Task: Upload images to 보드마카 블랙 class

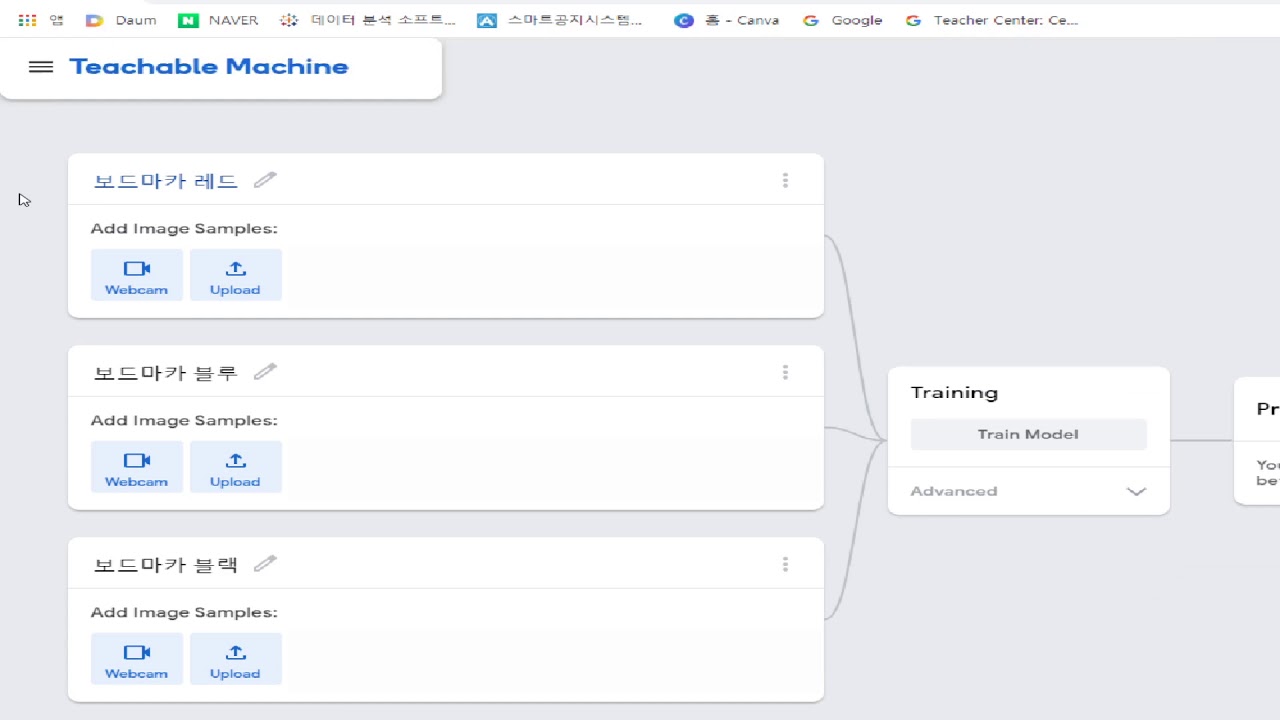Action: coord(235,659)
